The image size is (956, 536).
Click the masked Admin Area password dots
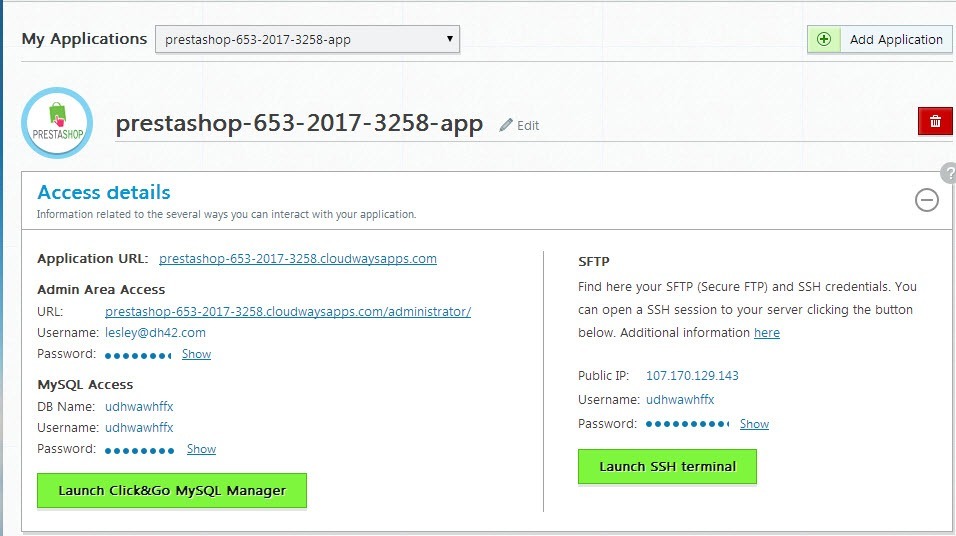click(138, 356)
